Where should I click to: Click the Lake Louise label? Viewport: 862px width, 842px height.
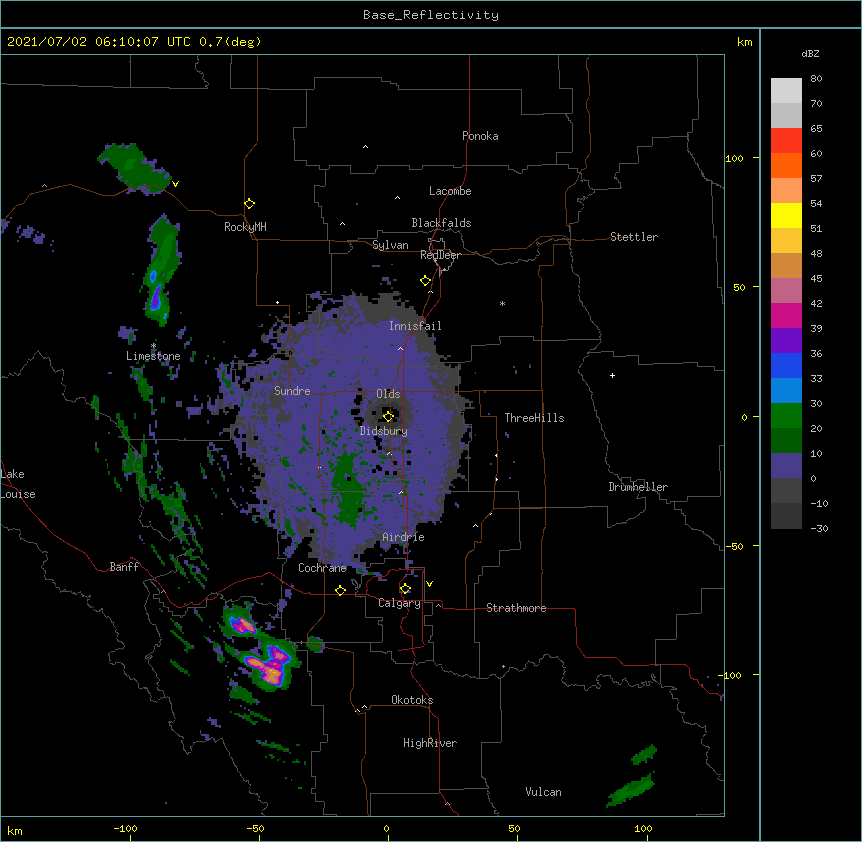click(18, 484)
